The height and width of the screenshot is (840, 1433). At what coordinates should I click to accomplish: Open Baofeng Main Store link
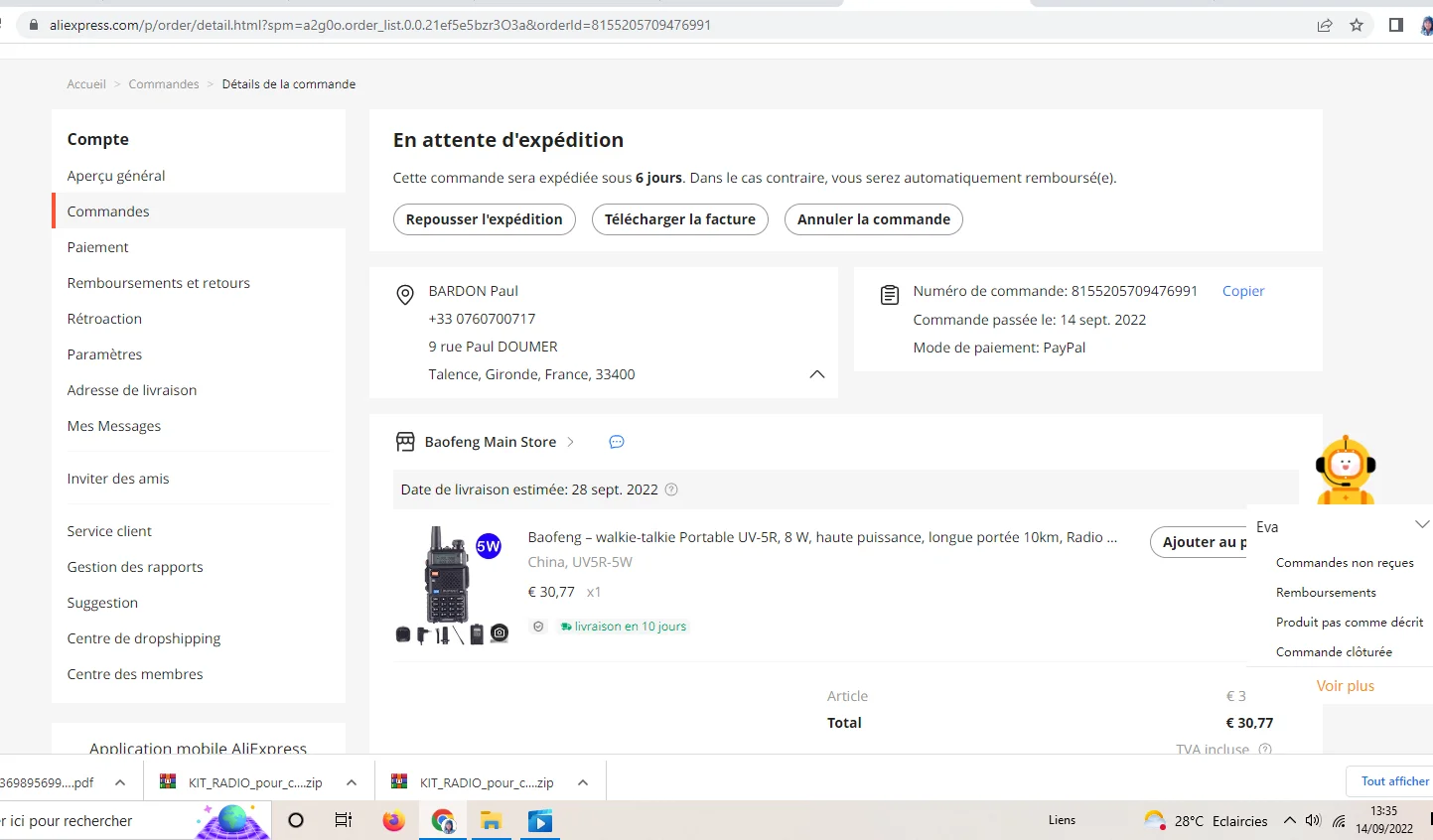[491, 442]
